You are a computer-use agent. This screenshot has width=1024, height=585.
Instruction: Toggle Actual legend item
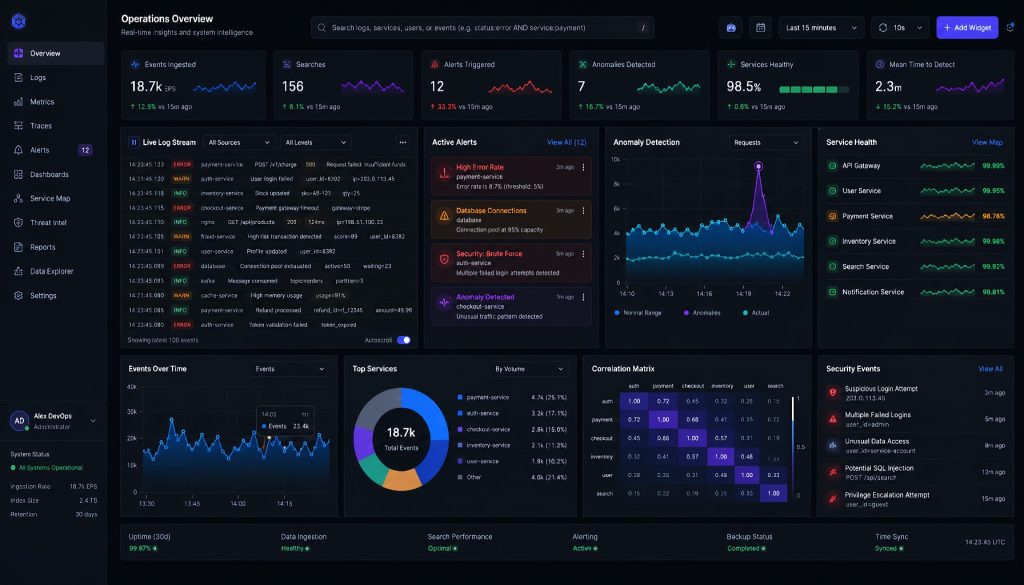pyautogui.click(x=756, y=313)
